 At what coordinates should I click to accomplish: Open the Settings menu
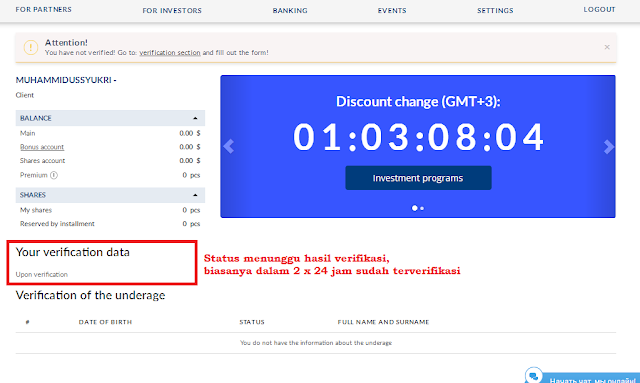[x=495, y=11]
